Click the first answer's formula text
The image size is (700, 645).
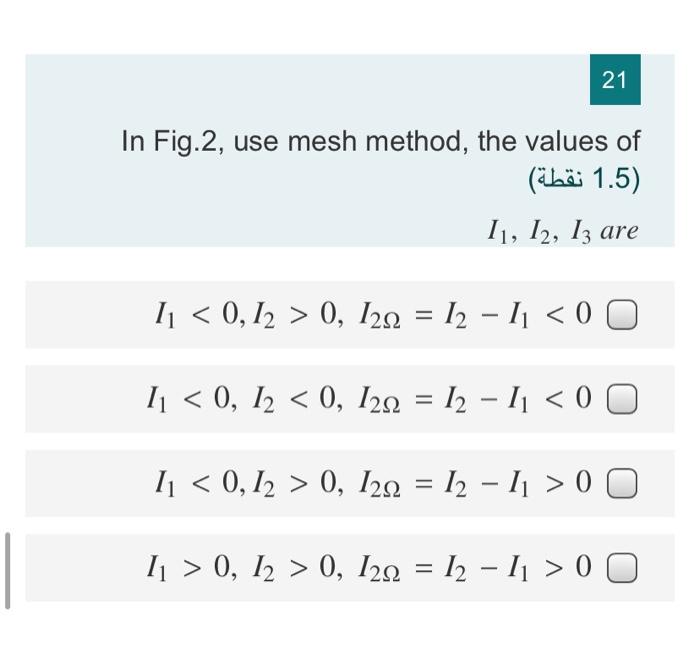pyautogui.click(x=373, y=315)
